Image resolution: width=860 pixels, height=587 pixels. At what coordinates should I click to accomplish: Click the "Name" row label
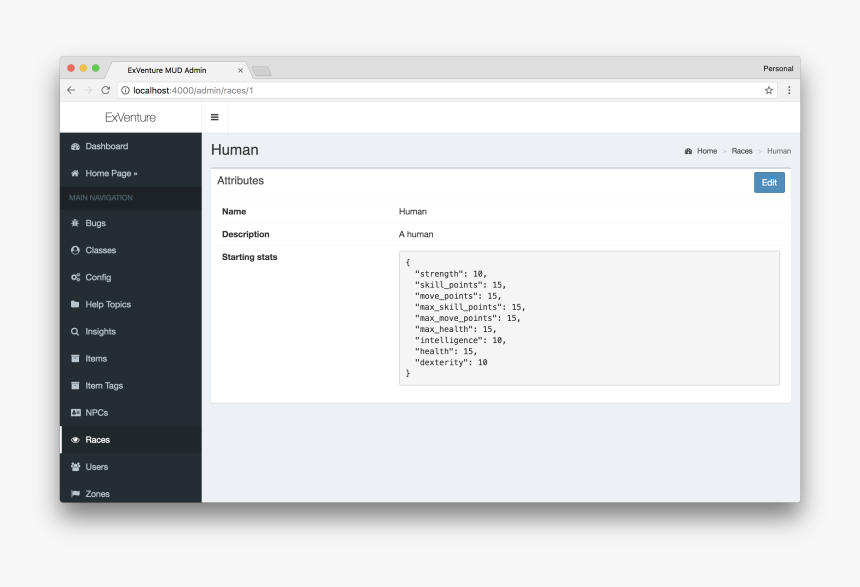point(234,212)
